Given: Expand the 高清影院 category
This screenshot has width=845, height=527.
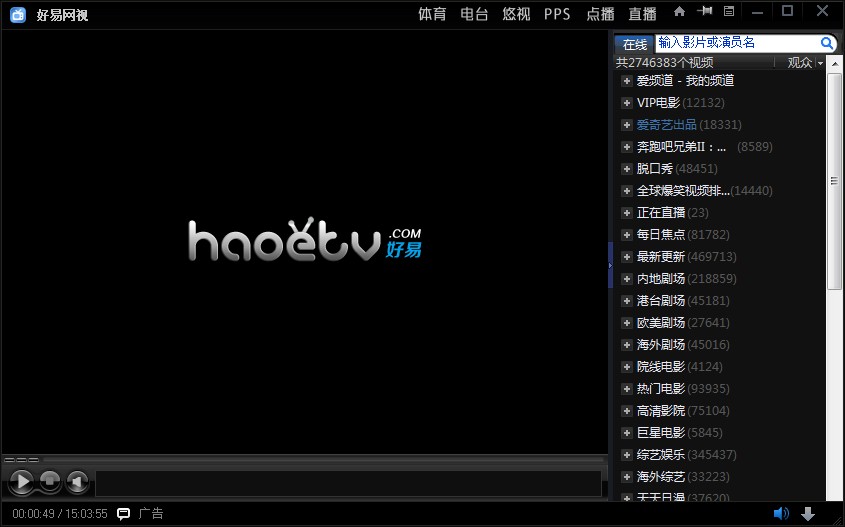Looking at the screenshot, I should pyautogui.click(x=626, y=411).
